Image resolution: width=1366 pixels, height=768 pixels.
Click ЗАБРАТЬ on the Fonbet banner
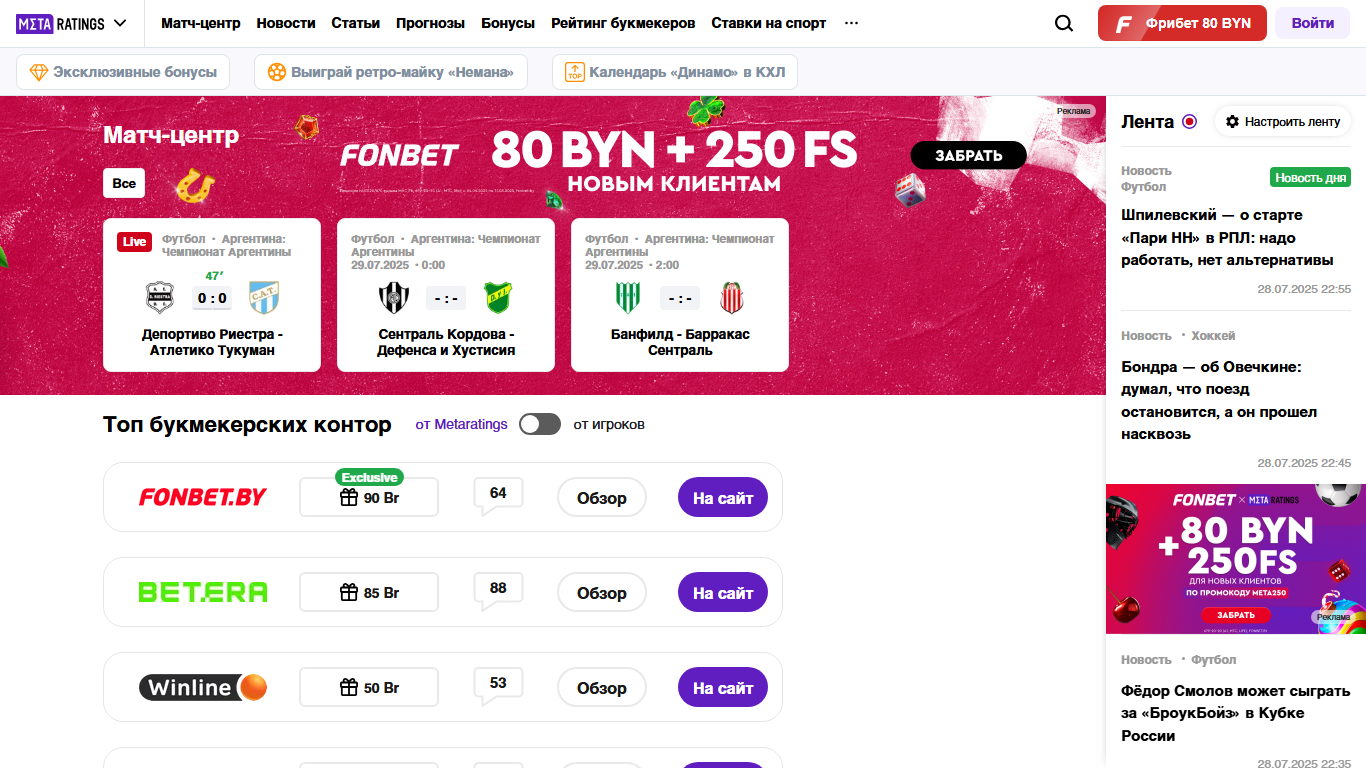pos(968,155)
